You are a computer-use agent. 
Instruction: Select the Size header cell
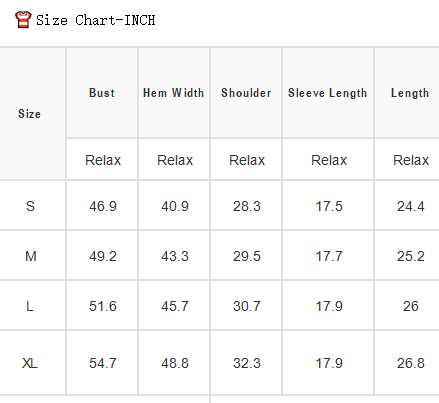[x=29, y=114]
